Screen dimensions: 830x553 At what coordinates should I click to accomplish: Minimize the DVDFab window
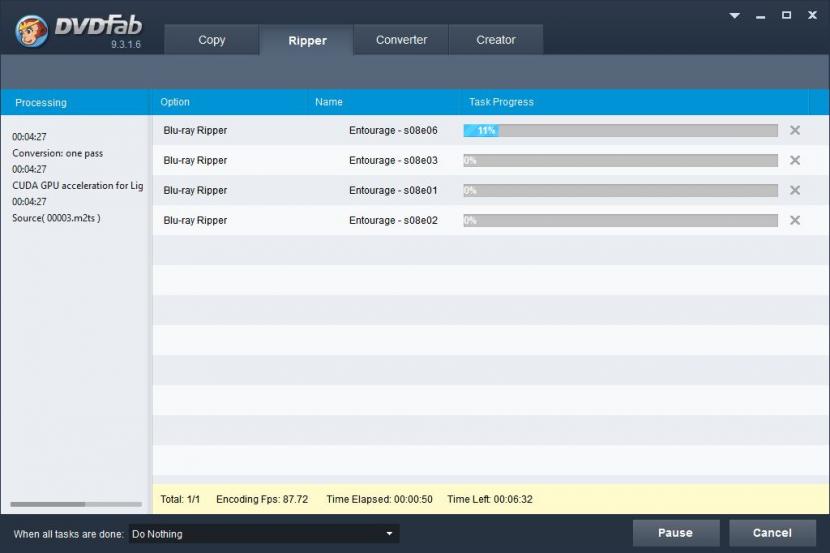click(761, 15)
